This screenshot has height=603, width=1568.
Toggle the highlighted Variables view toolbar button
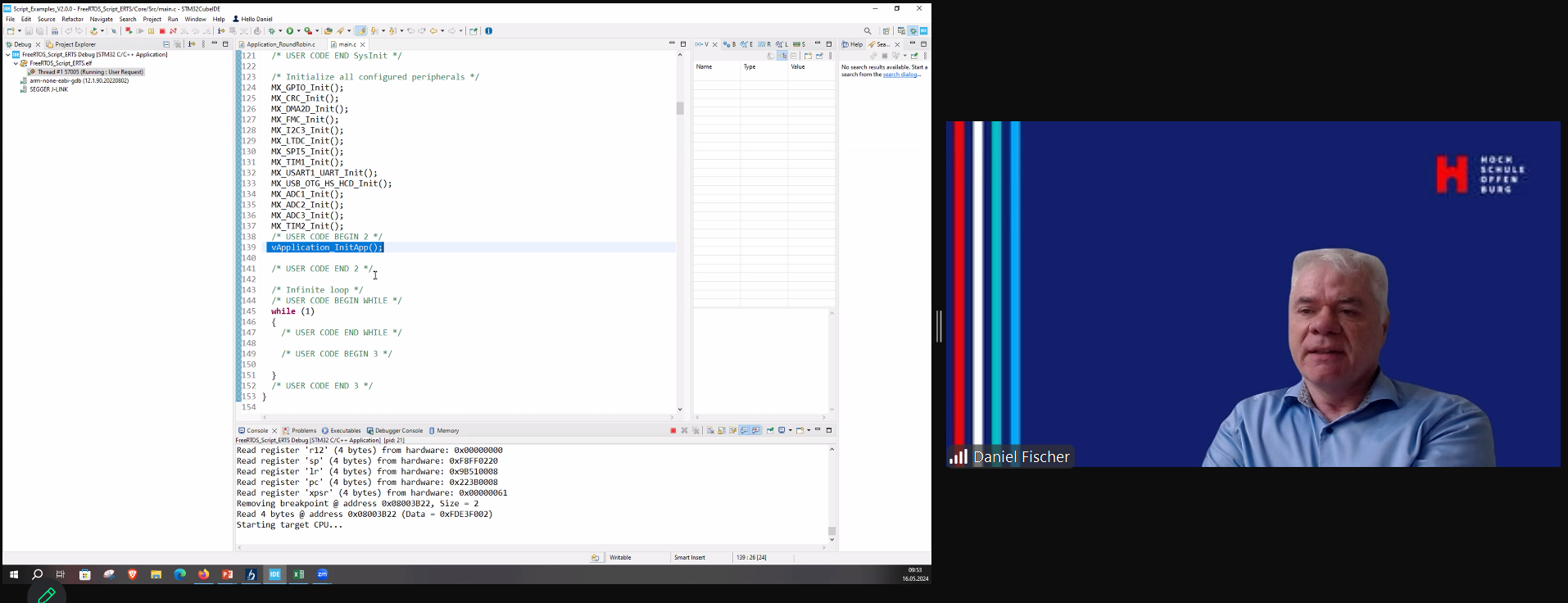[x=782, y=56]
